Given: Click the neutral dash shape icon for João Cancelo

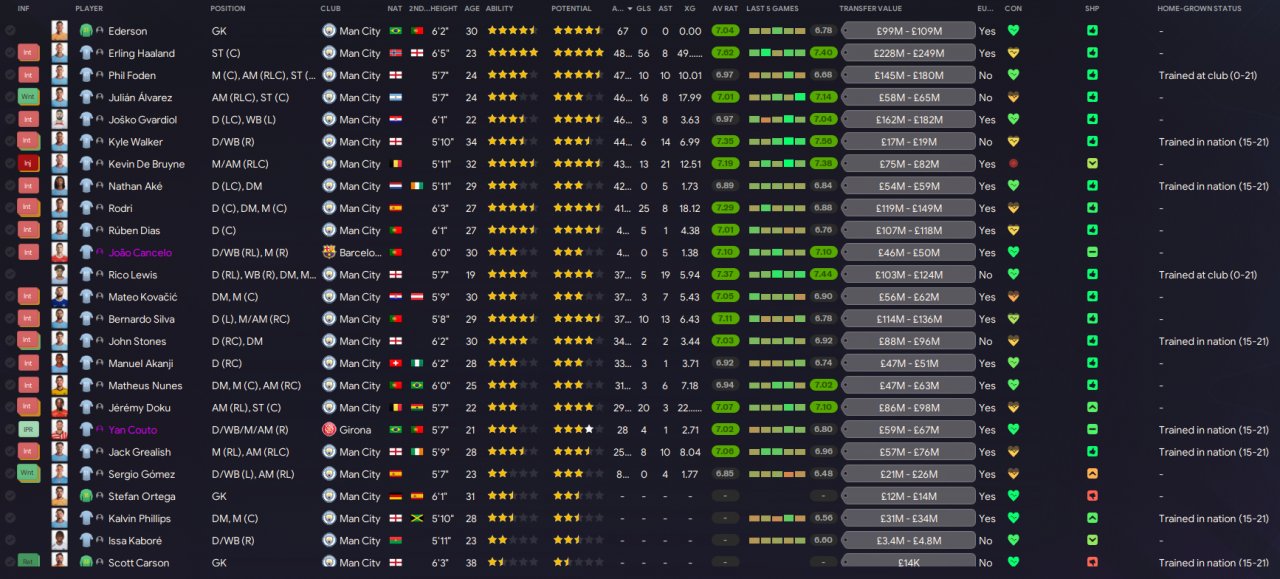Looking at the screenshot, I should [x=1092, y=252].
